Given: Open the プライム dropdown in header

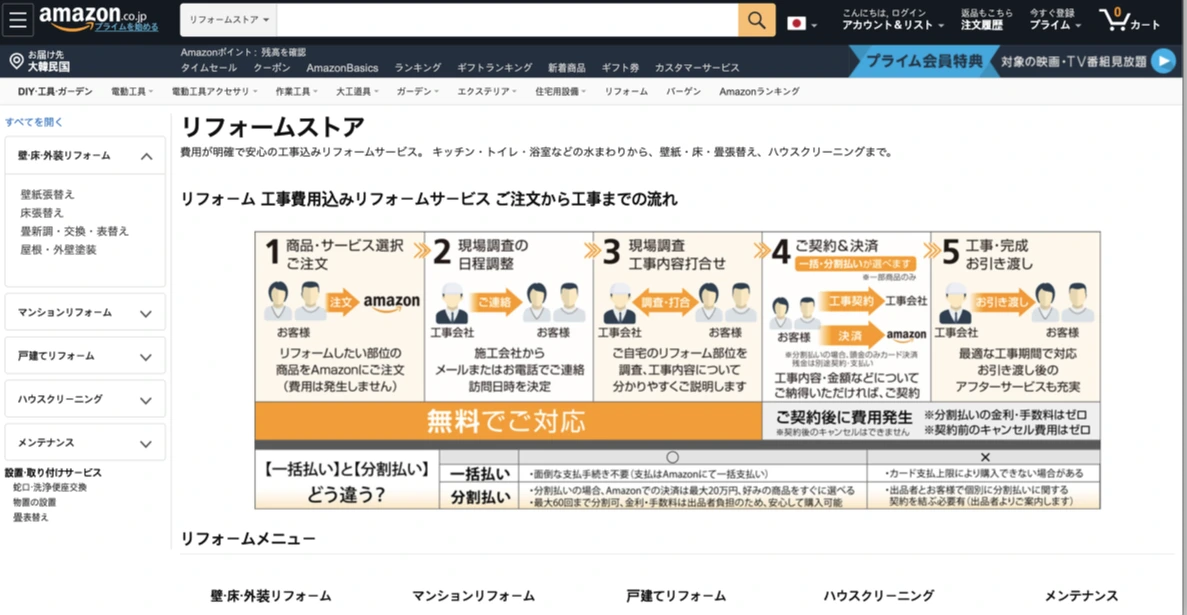Looking at the screenshot, I should click(1055, 25).
